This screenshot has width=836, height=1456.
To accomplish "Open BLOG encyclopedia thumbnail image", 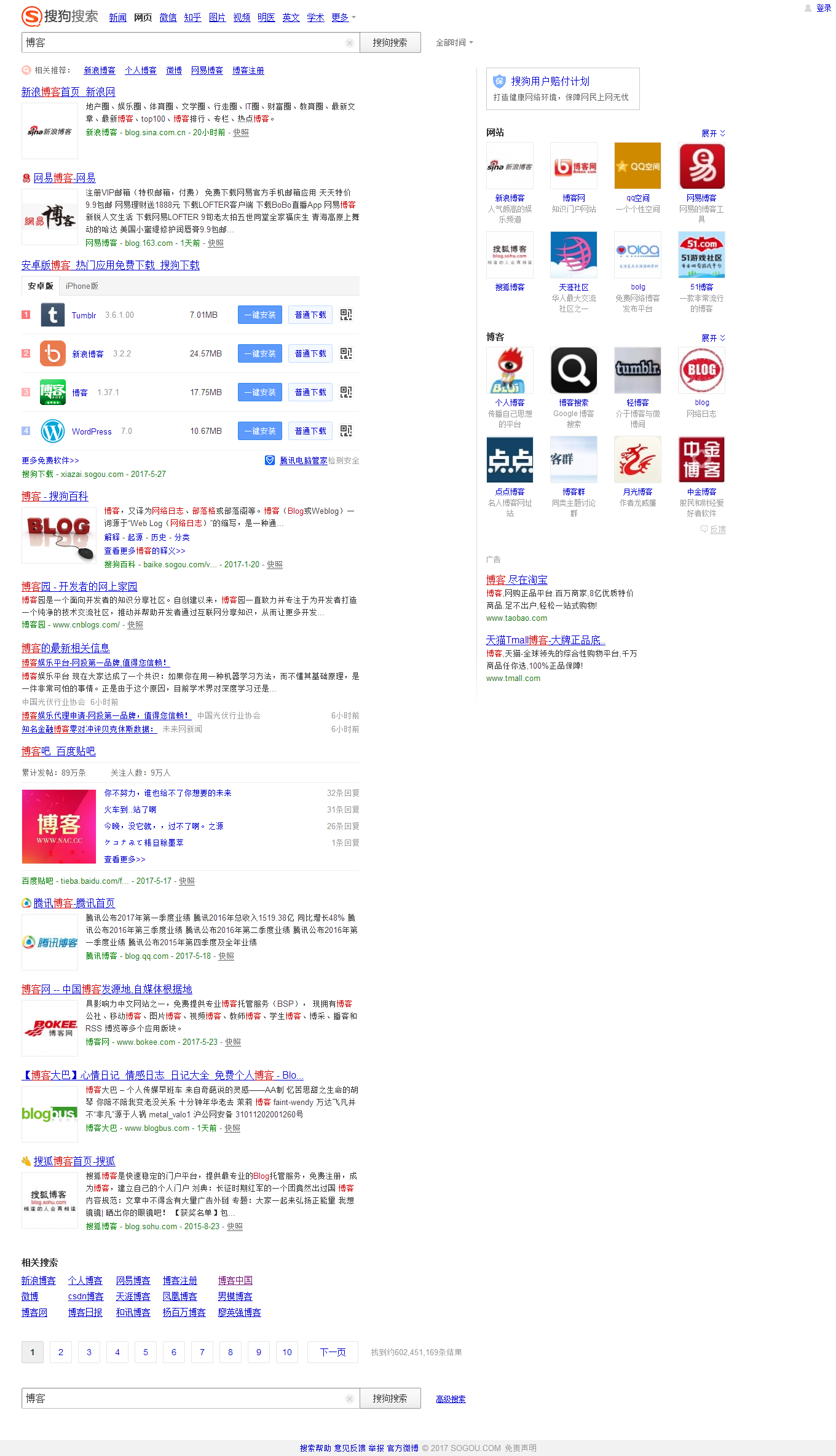I will (59, 535).
